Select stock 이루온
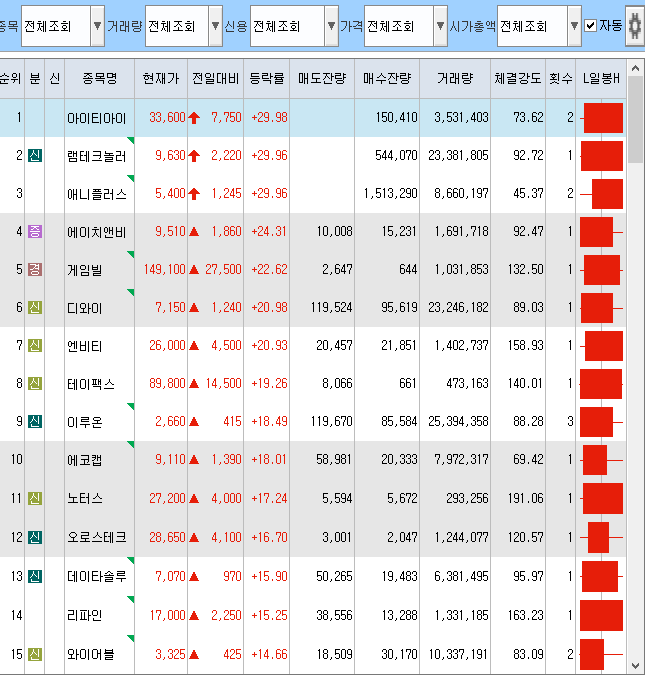This screenshot has width=645, height=676. [x=85, y=422]
